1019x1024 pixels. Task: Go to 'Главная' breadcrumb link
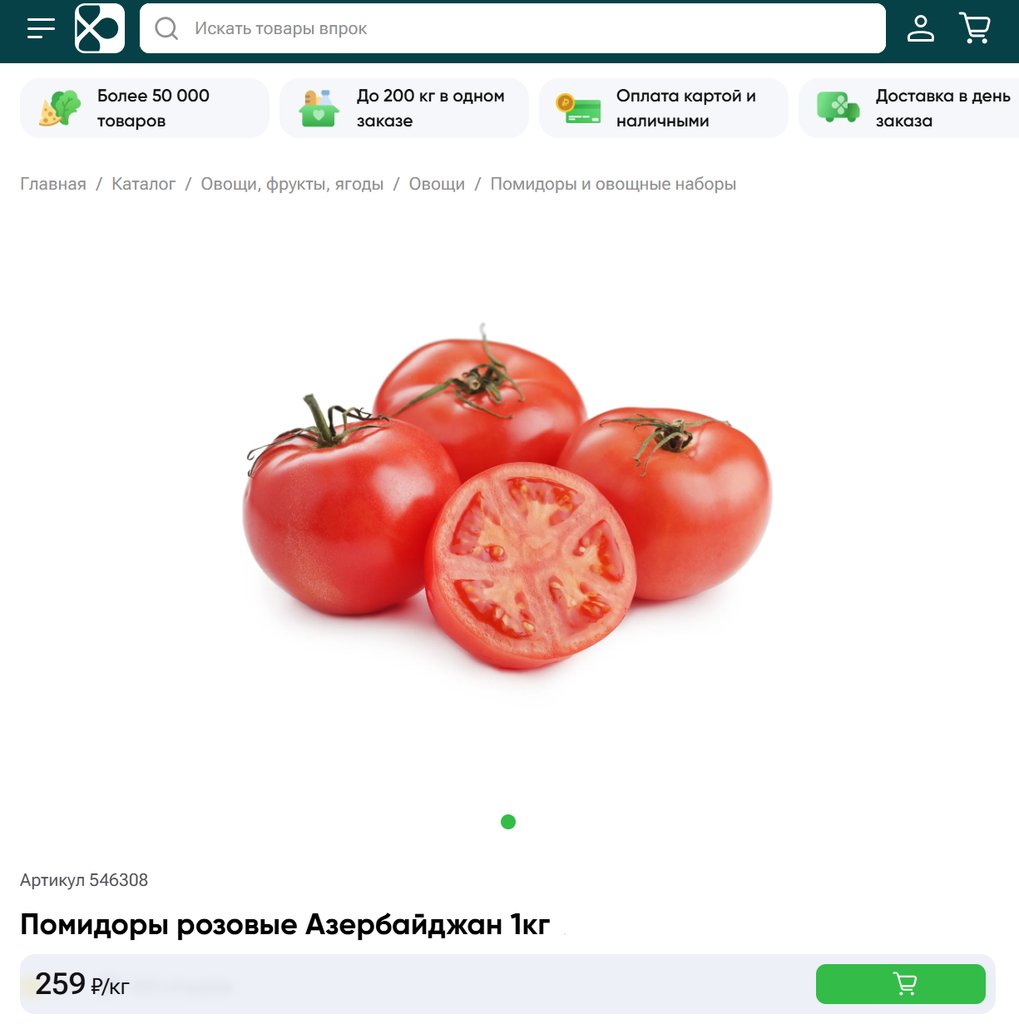[53, 184]
